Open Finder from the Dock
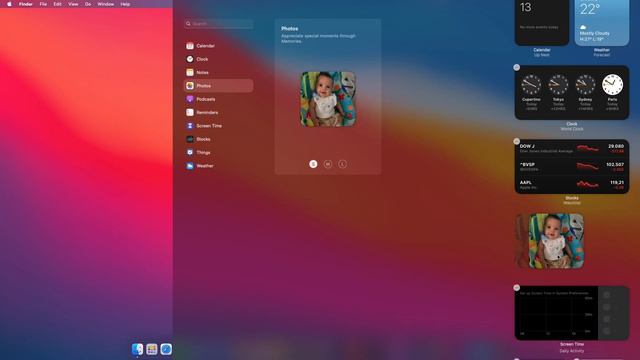This screenshot has width=640, height=360. pyautogui.click(x=137, y=349)
